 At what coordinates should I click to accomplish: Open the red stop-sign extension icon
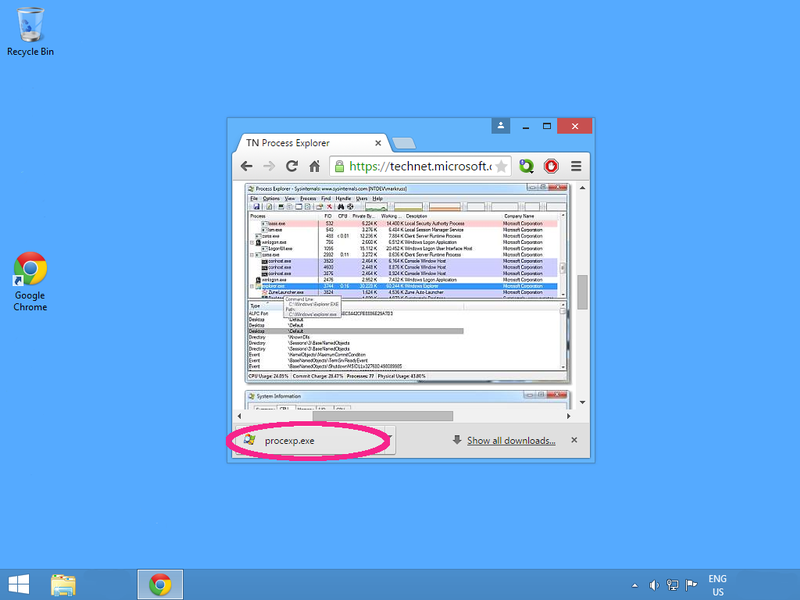click(551, 166)
